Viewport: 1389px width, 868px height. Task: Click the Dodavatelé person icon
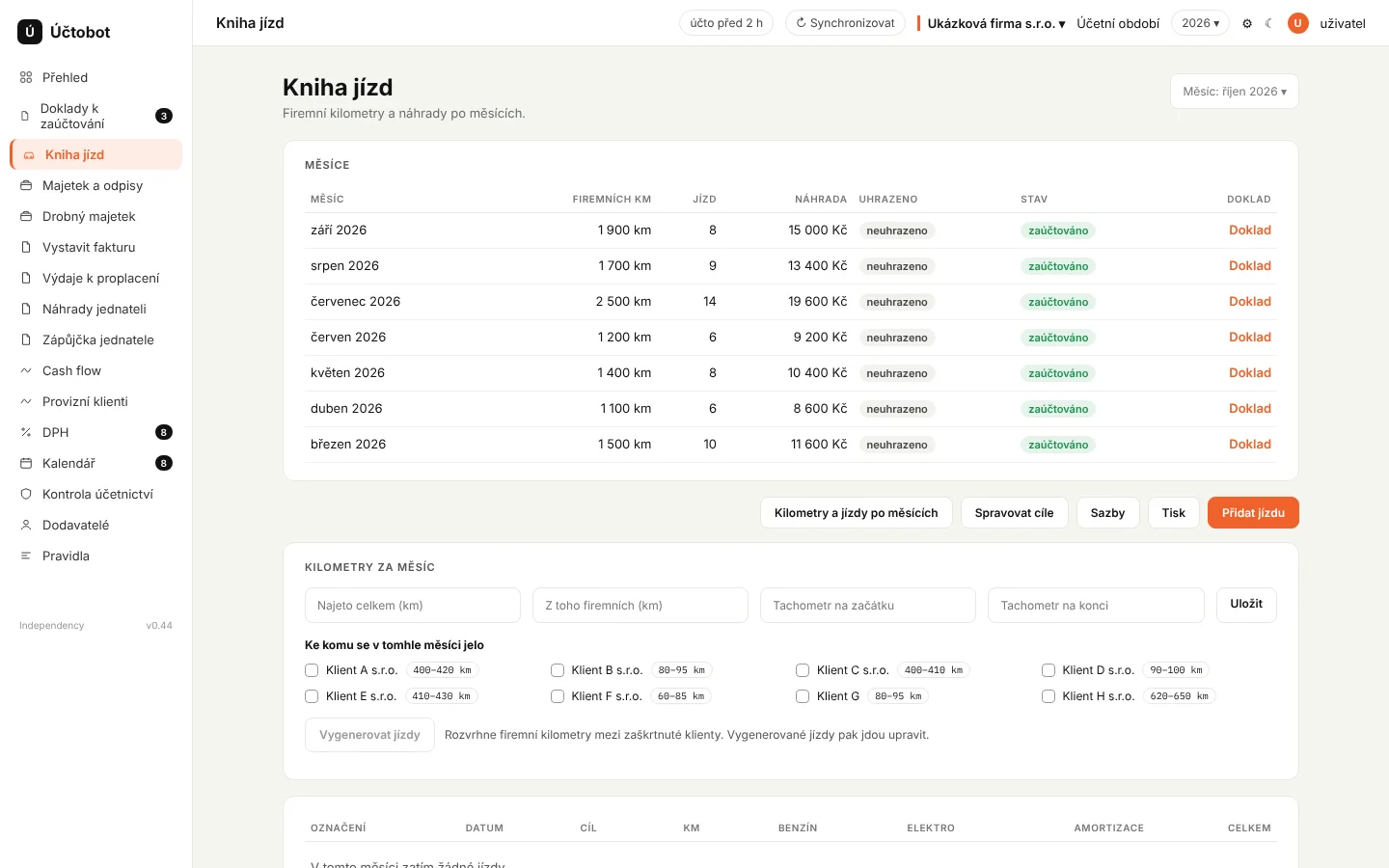[26, 525]
